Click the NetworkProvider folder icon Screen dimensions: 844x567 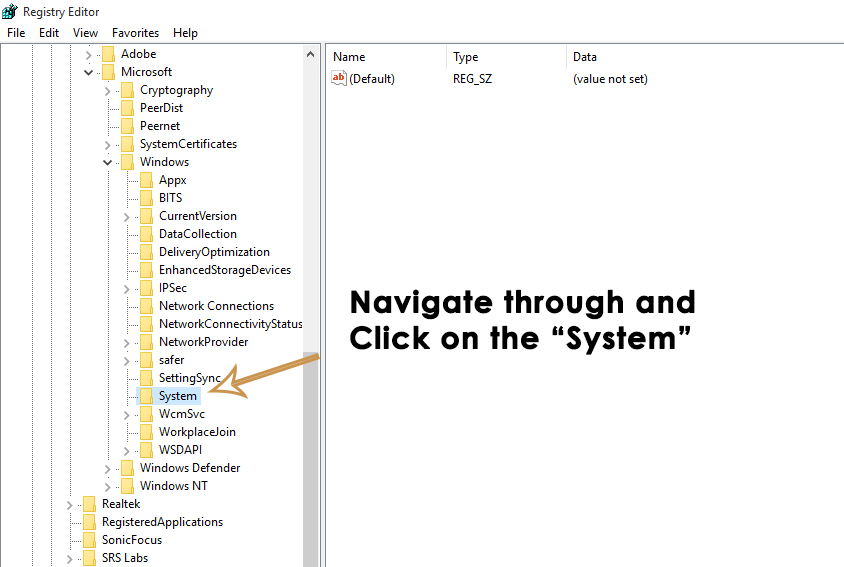click(146, 342)
